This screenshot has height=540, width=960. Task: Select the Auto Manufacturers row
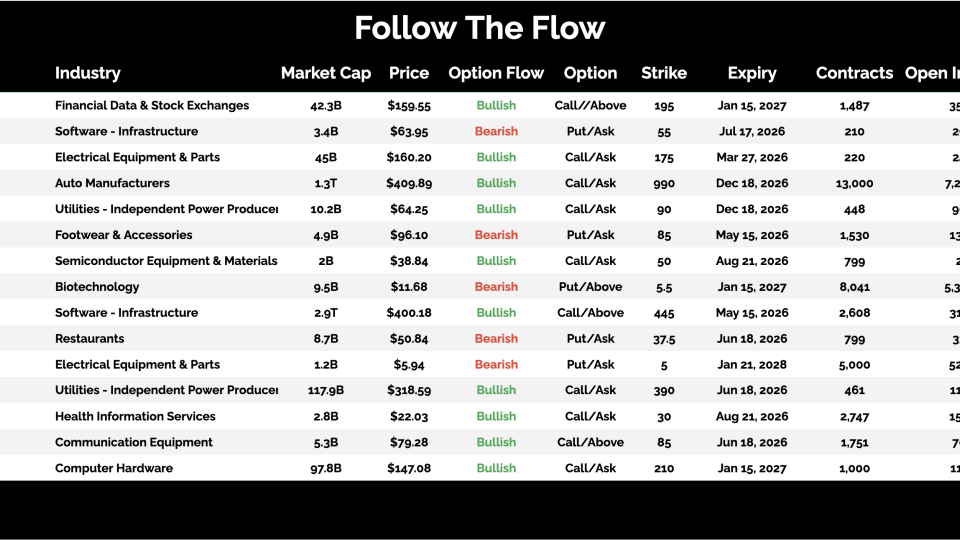pyautogui.click(x=112, y=183)
